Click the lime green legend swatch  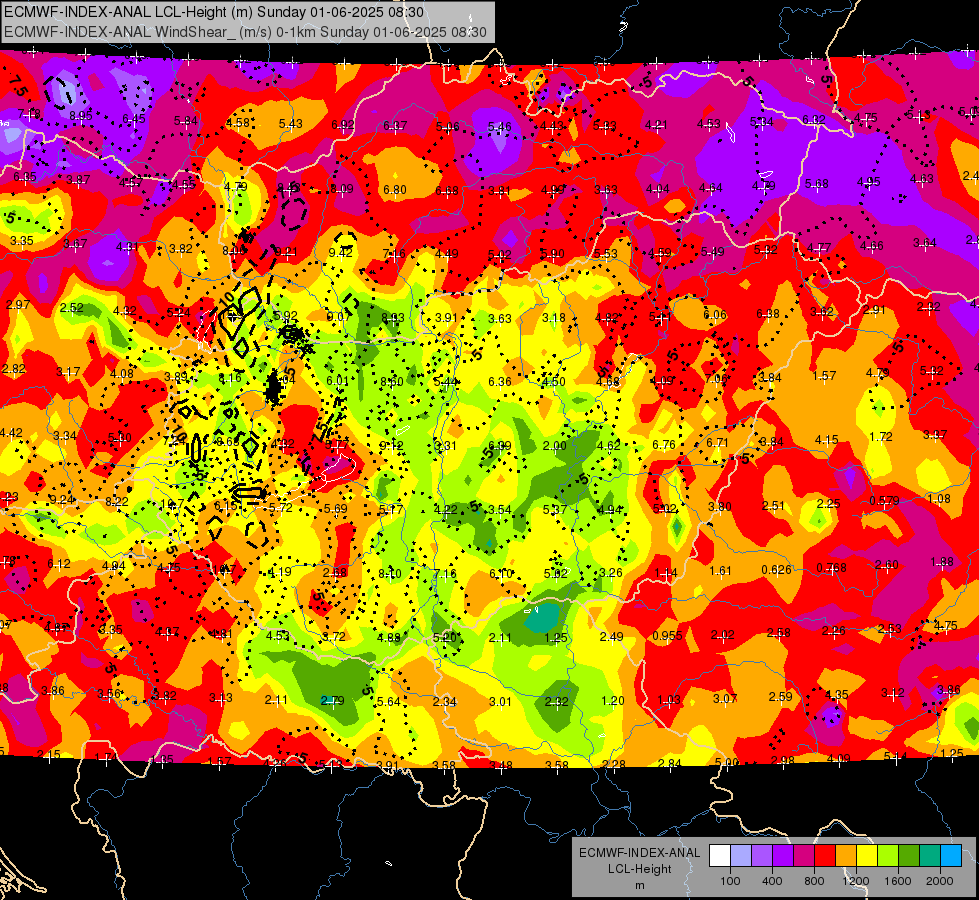coord(888,855)
